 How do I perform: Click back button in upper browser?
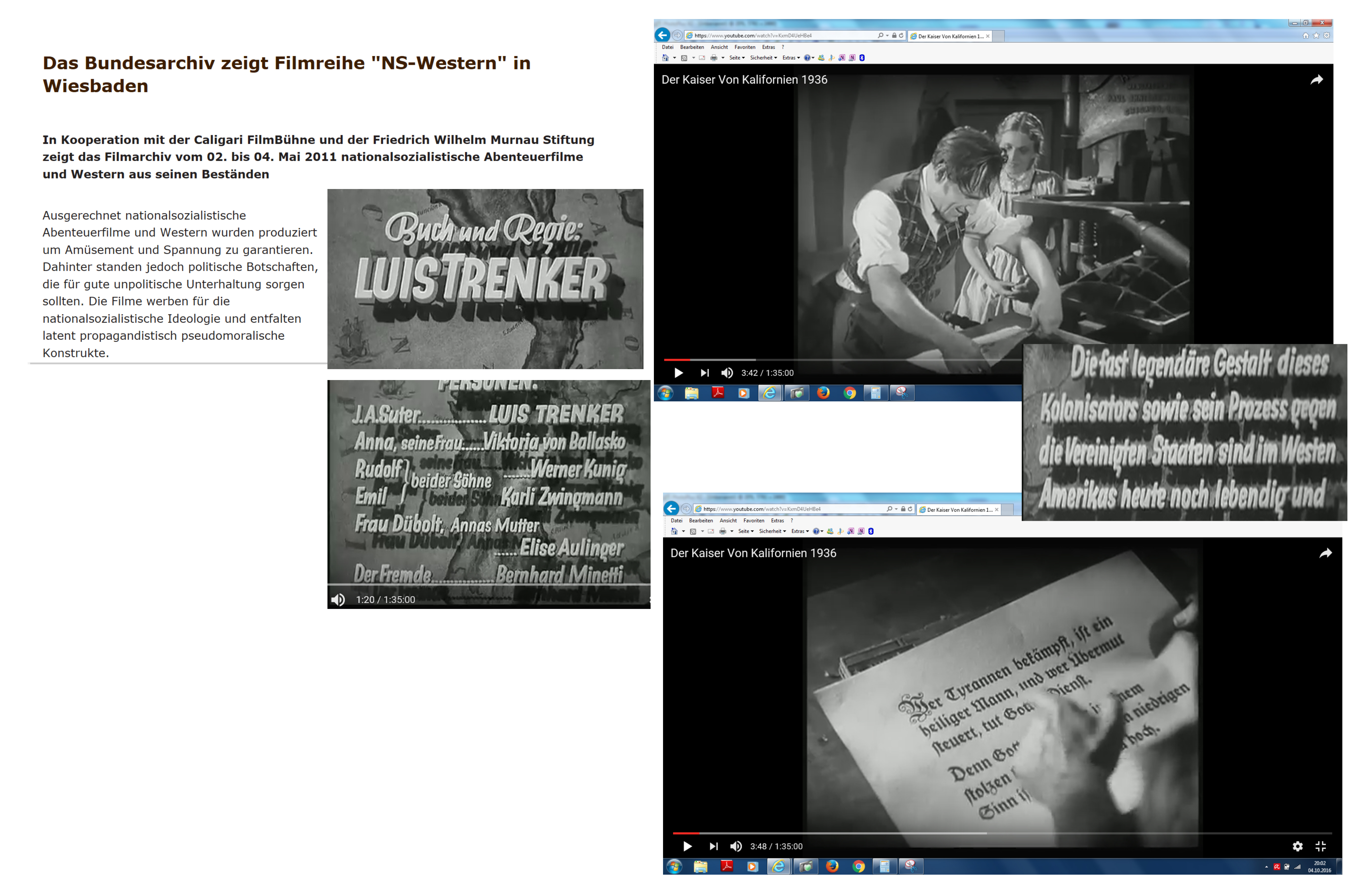(662, 35)
